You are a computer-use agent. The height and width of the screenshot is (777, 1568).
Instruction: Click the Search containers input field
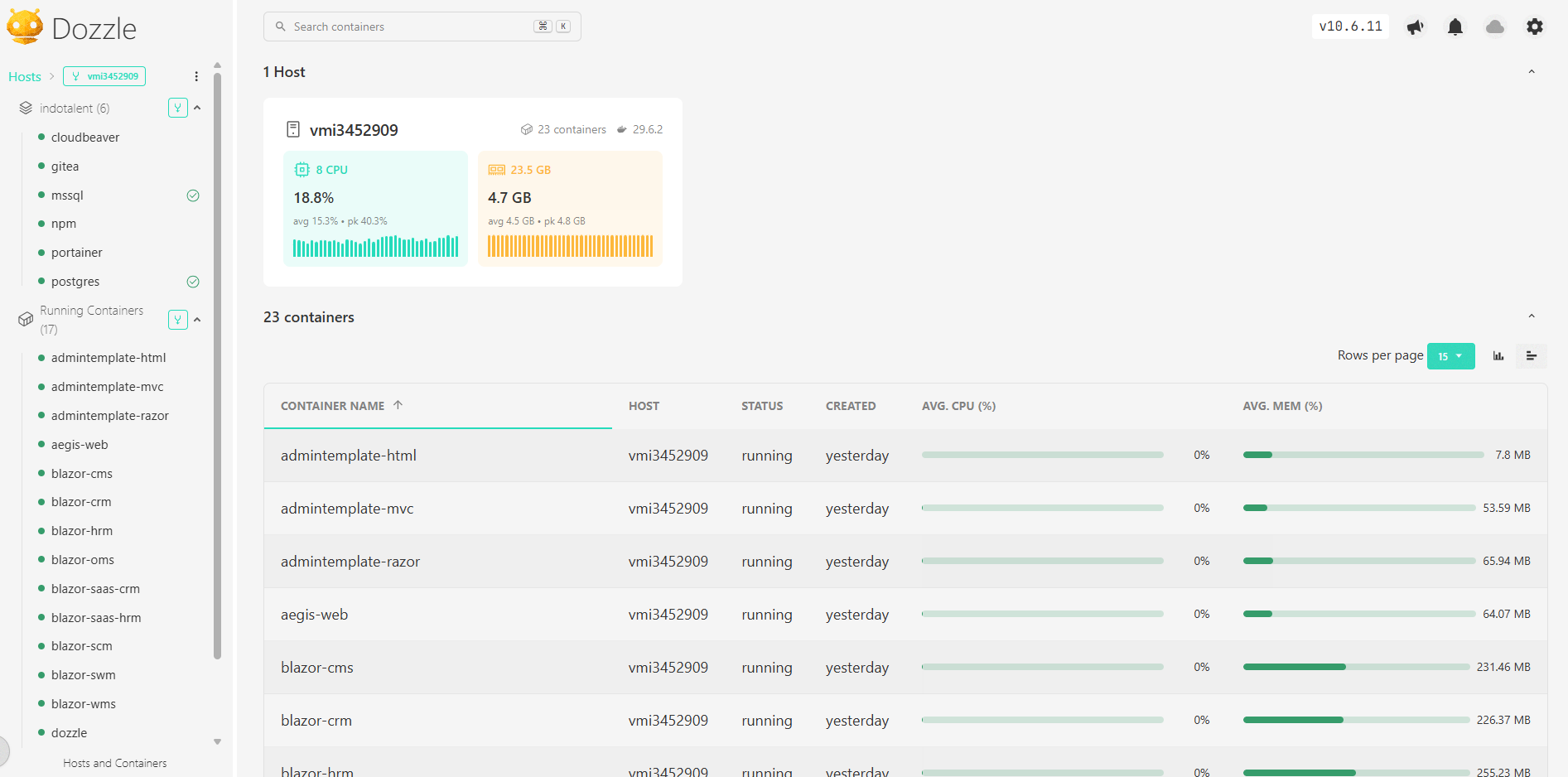[x=422, y=27]
